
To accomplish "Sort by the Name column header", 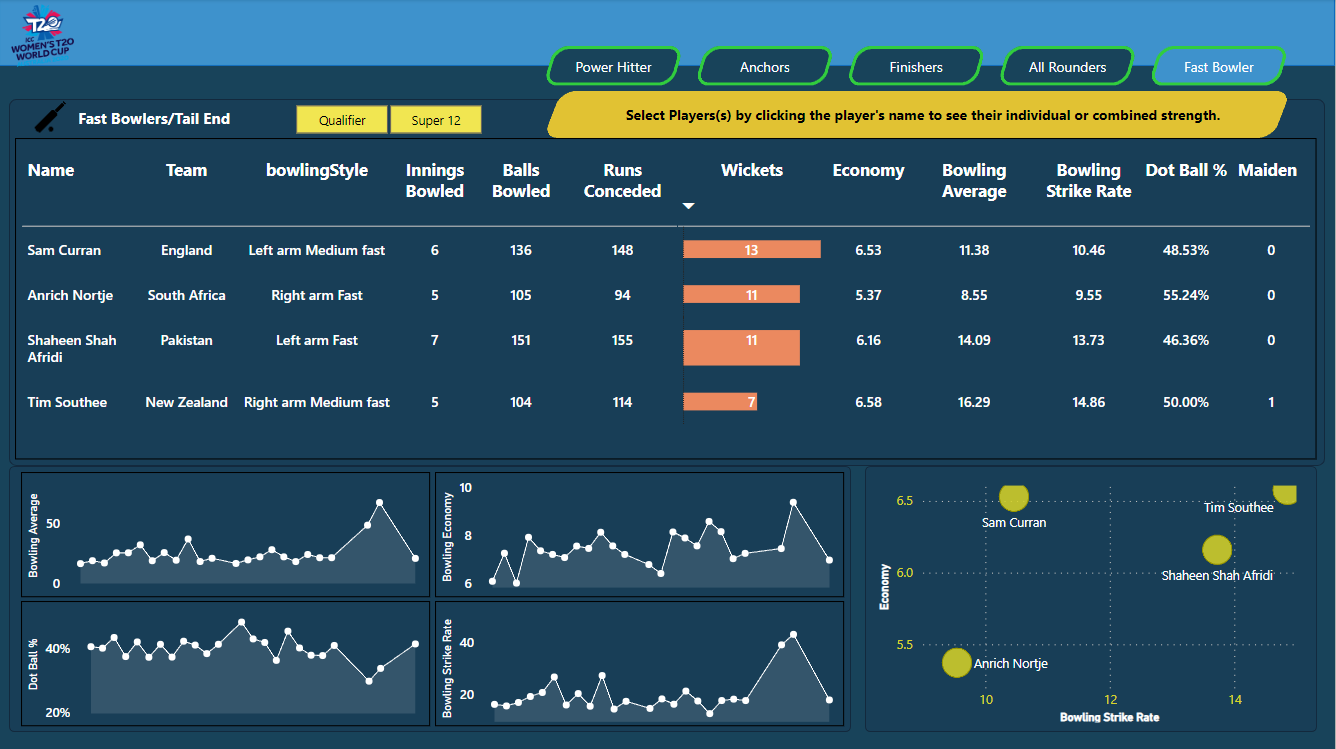I will click(x=51, y=170).
